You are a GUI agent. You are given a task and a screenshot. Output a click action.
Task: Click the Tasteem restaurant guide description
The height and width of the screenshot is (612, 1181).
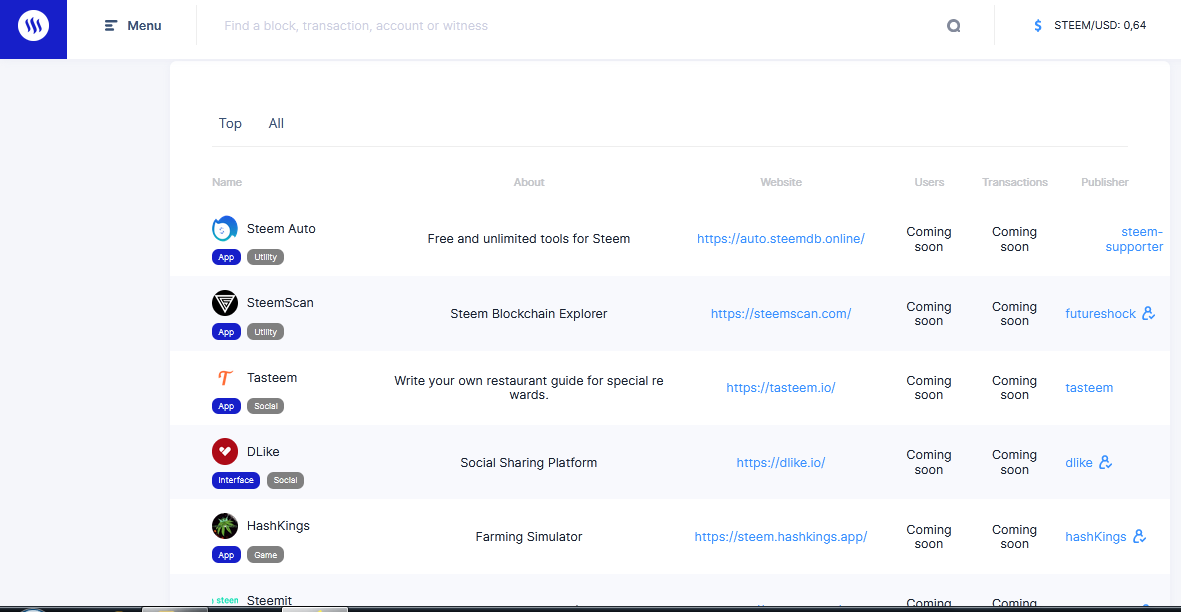529,388
